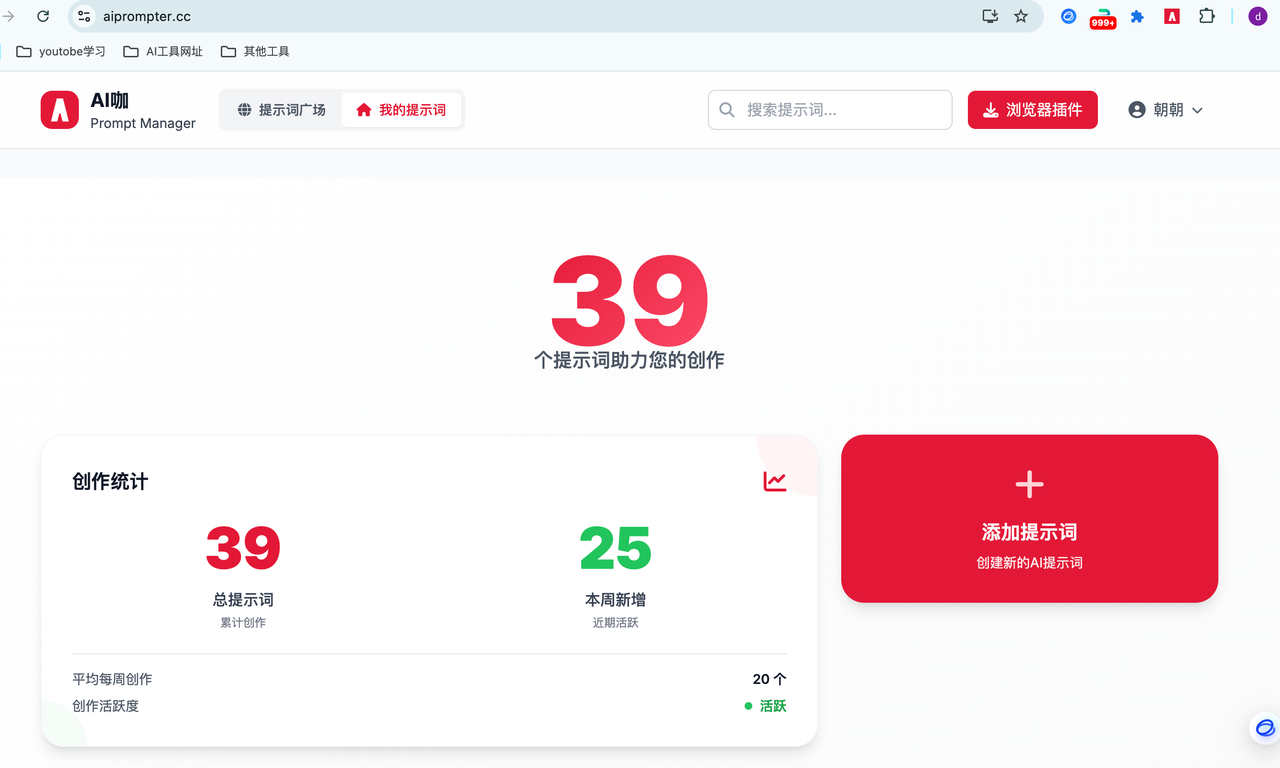
Task: Click the 总提示词 label
Action: [243, 600]
